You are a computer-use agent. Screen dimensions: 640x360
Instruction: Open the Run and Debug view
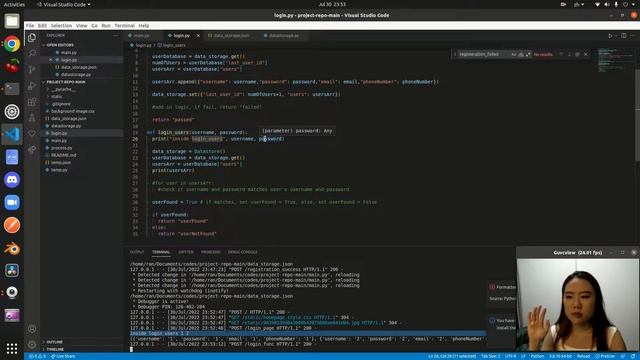coord(32,86)
